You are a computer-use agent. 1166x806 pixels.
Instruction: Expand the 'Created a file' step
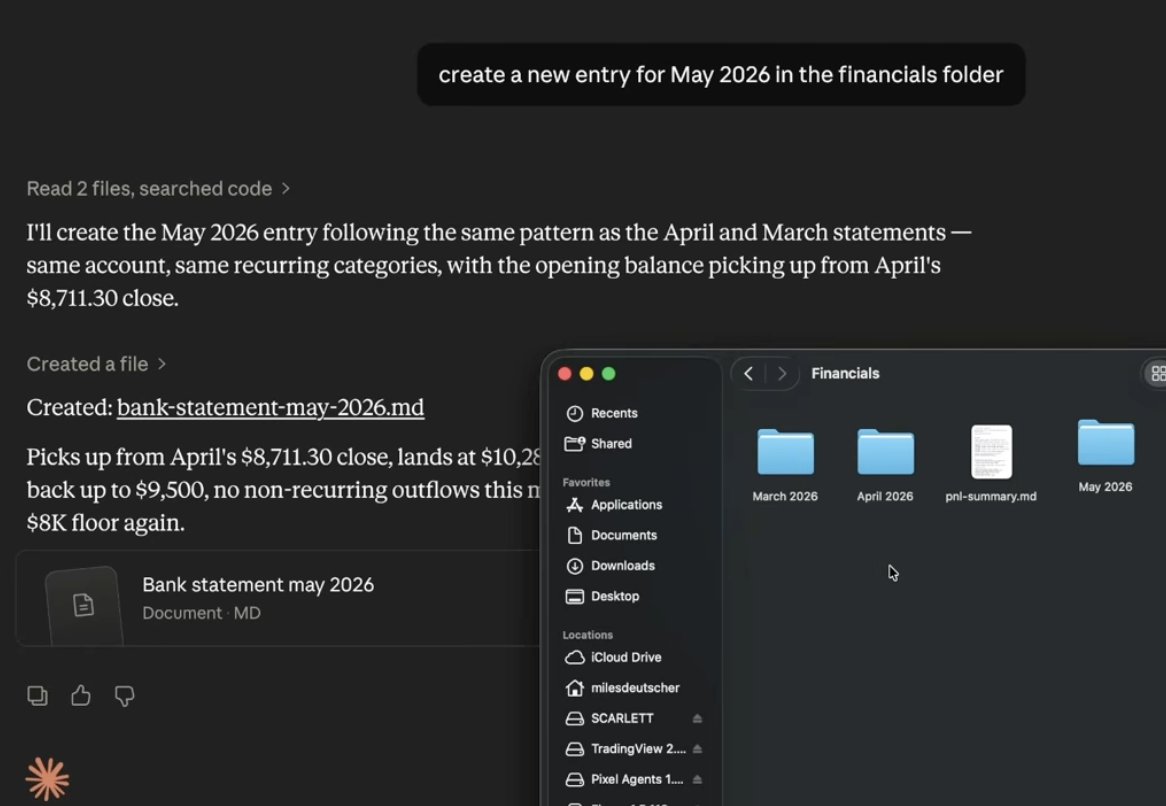coord(97,364)
